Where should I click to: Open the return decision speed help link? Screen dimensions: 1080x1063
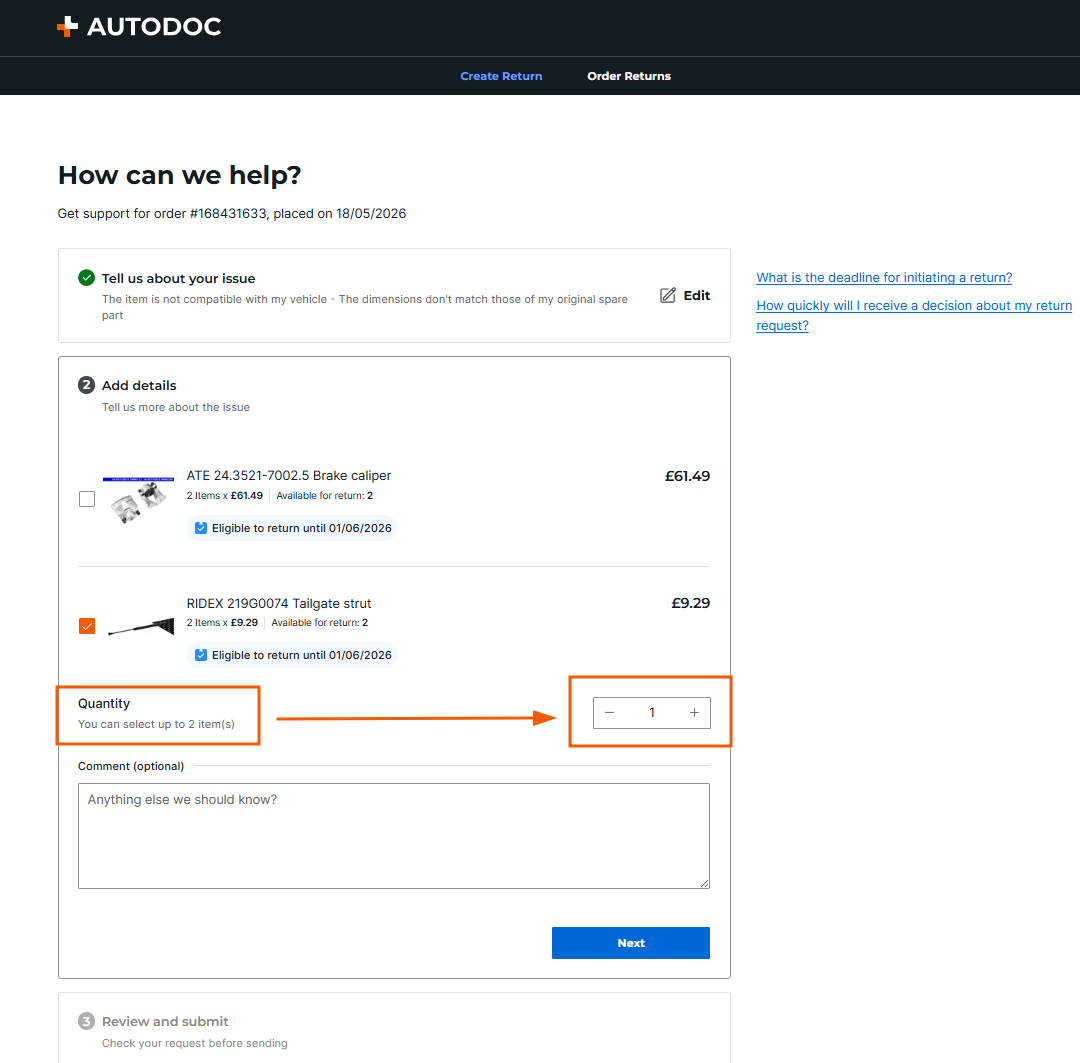[x=914, y=316]
